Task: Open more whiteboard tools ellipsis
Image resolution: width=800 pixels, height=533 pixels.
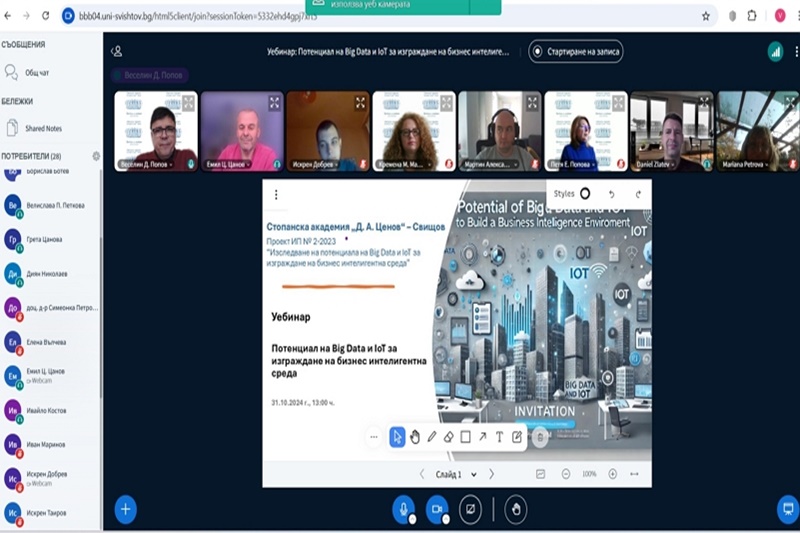Action: 373,437
